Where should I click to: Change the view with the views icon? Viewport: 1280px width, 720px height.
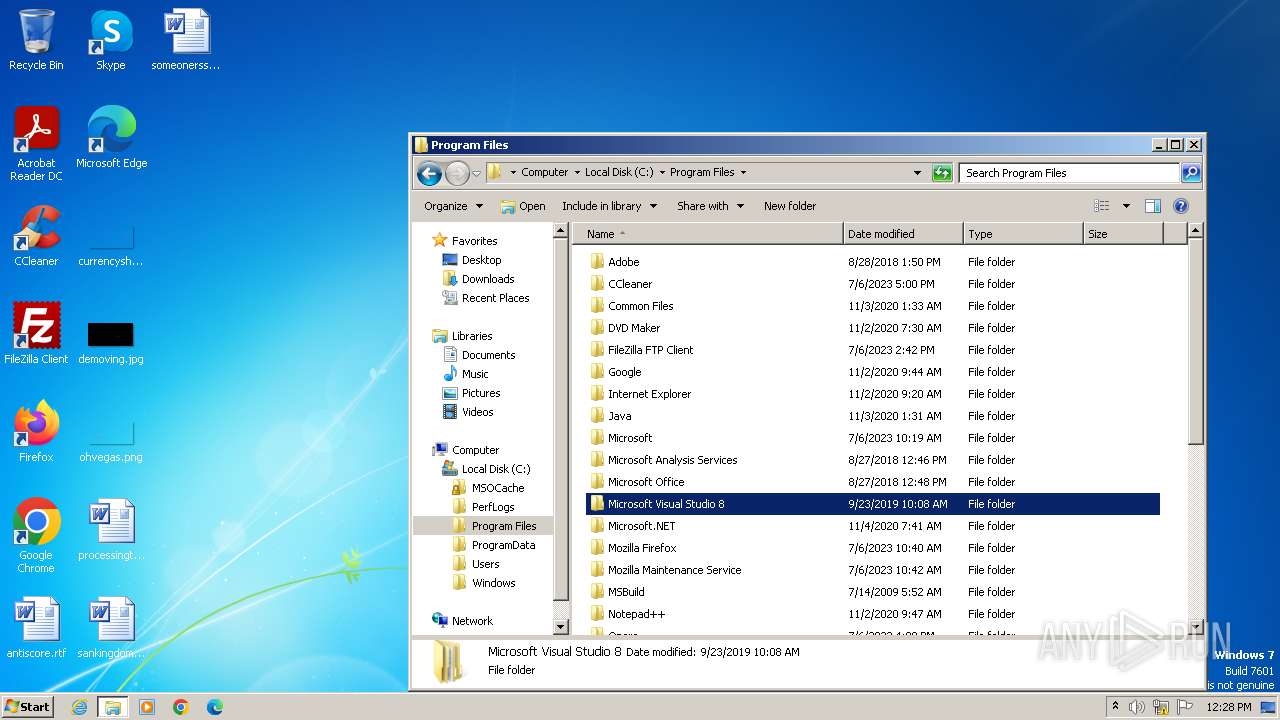(1101, 206)
